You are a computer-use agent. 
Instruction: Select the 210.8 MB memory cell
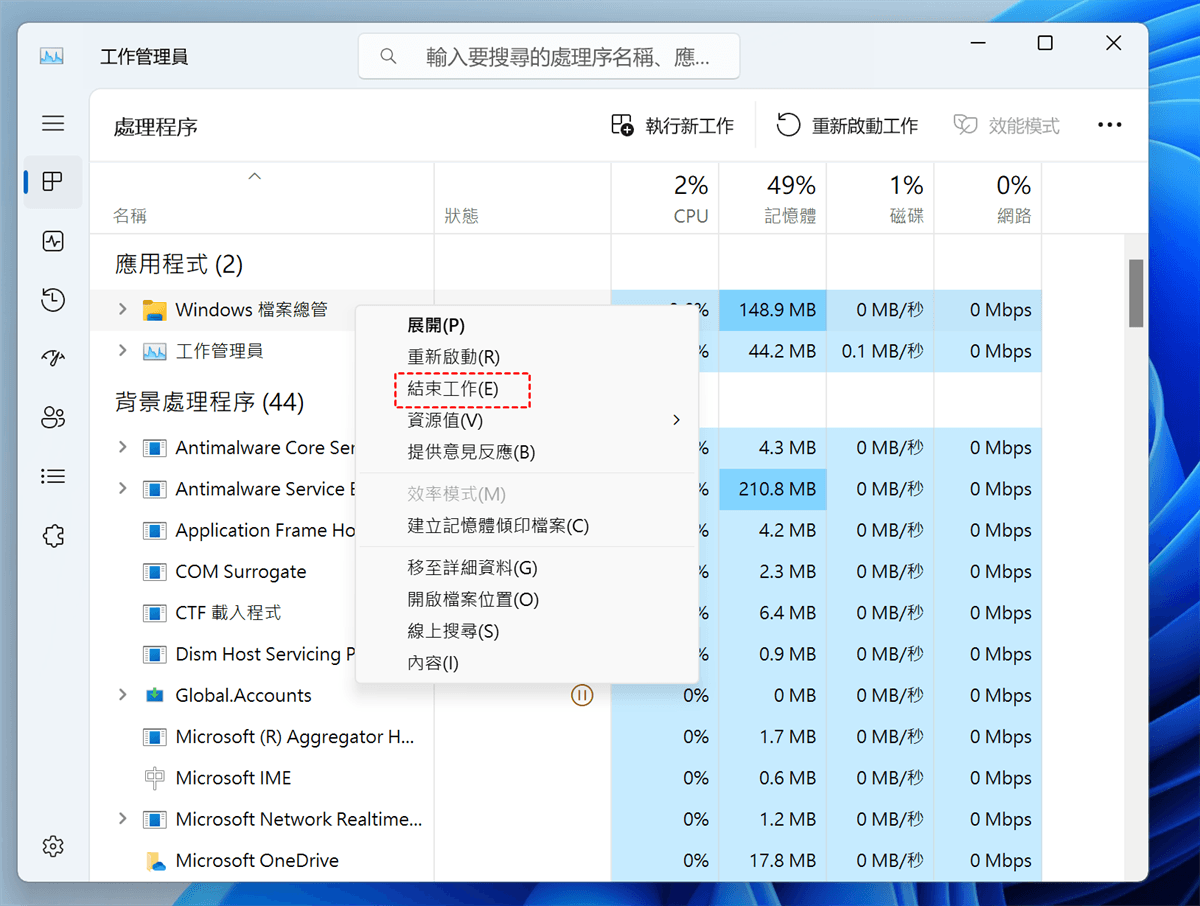tap(773, 489)
